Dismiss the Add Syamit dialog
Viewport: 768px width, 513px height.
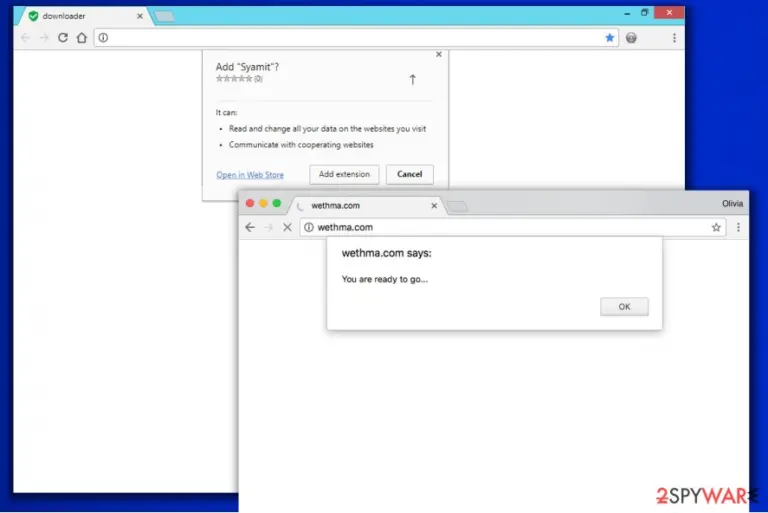439,54
